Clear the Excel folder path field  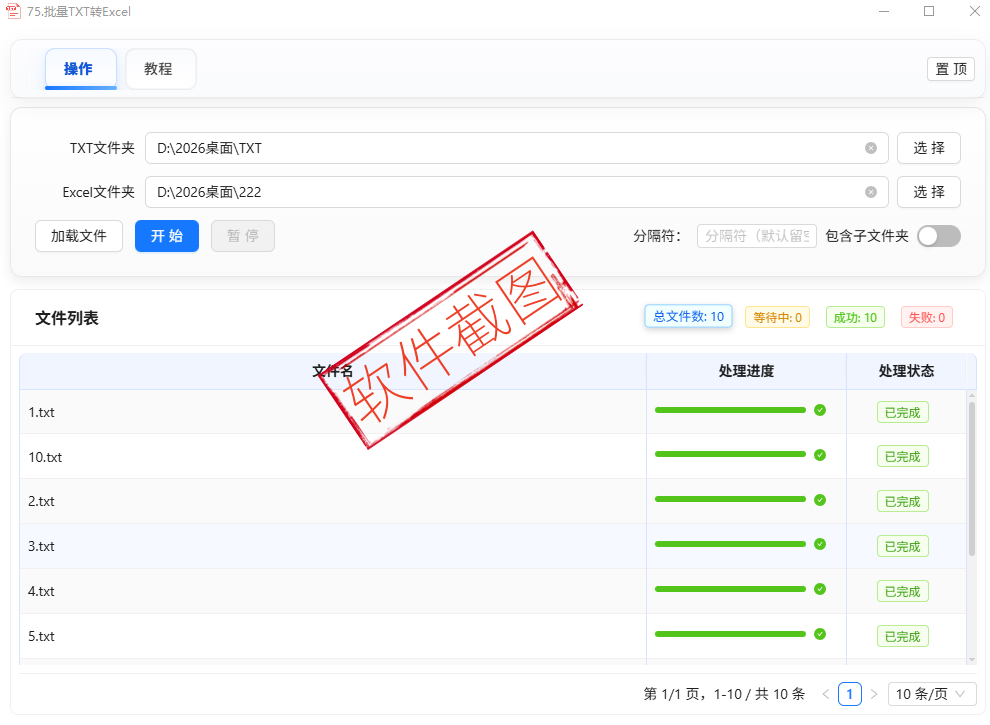[870, 192]
